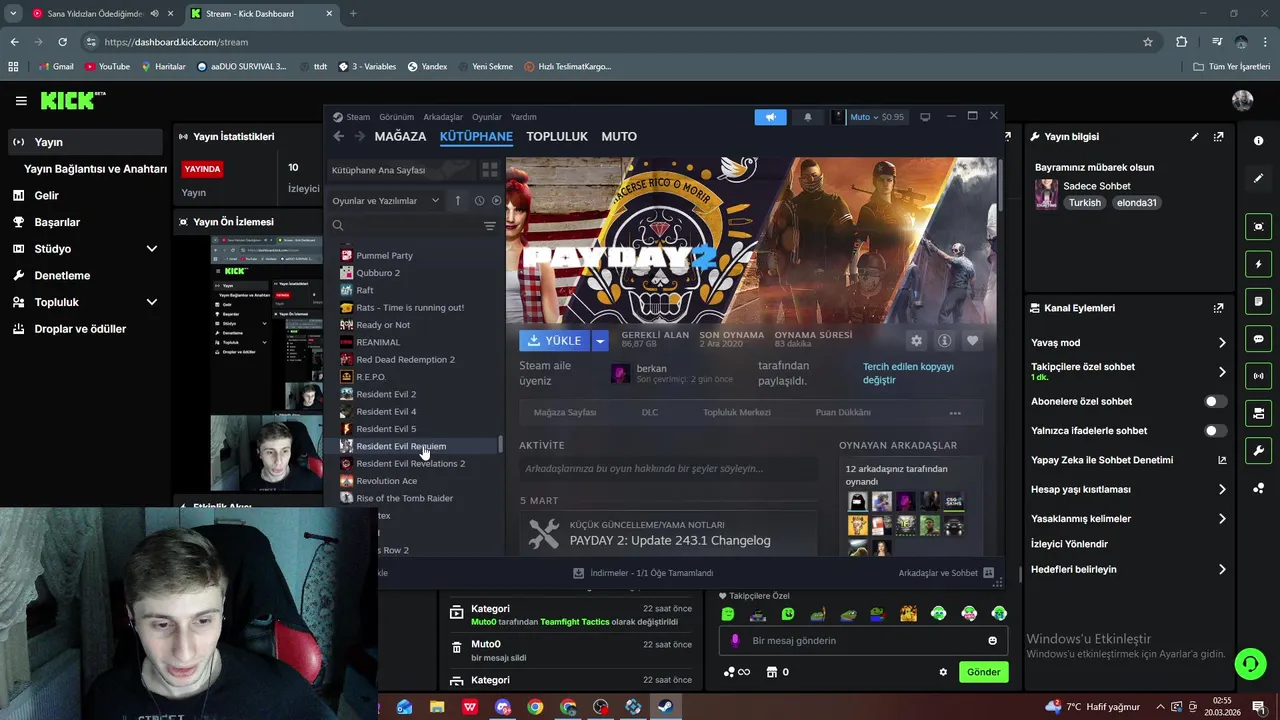Select Resident Evil Requiem in library
Viewport: 1280px width, 720px height.
point(401,446)
